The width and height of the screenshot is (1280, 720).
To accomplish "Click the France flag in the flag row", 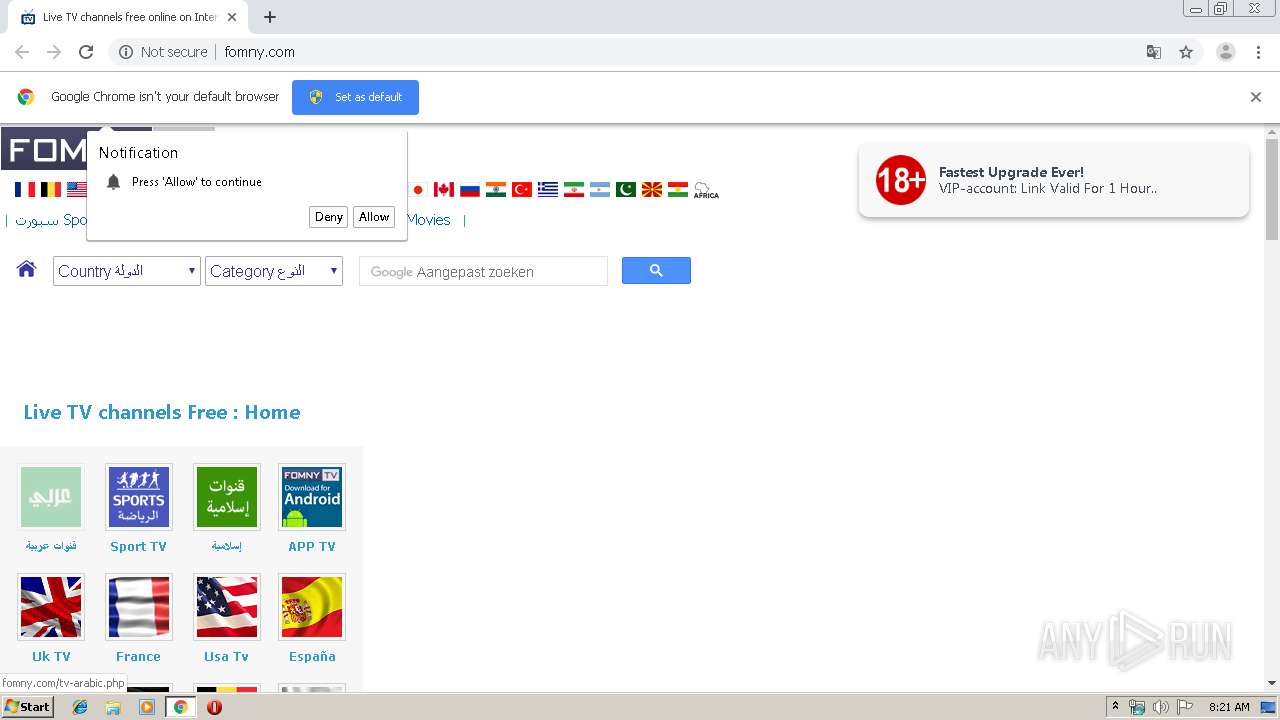I will click(25, 189).
